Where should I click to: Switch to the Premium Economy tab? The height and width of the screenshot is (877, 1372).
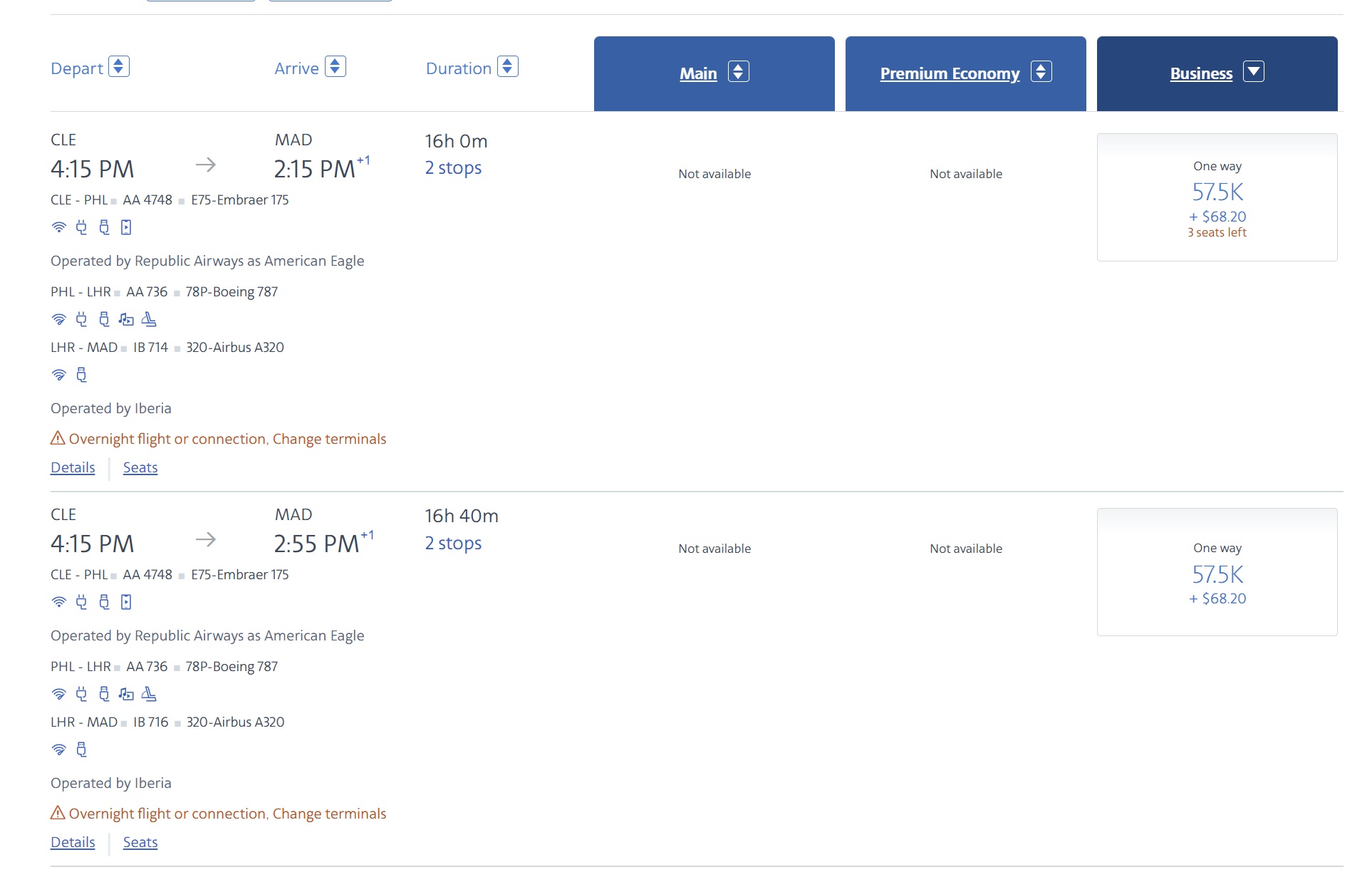950,73
